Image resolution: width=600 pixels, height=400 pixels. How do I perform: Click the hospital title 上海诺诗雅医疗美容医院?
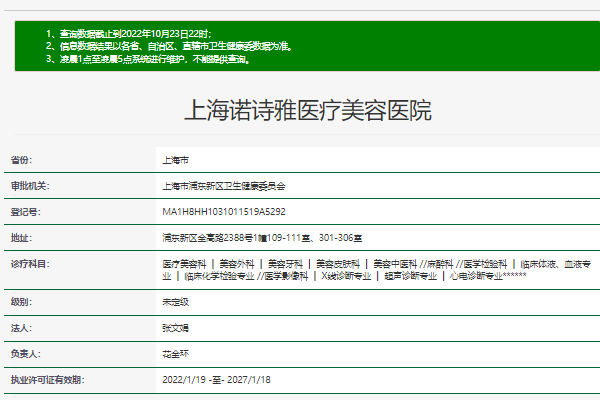point(308,111)
